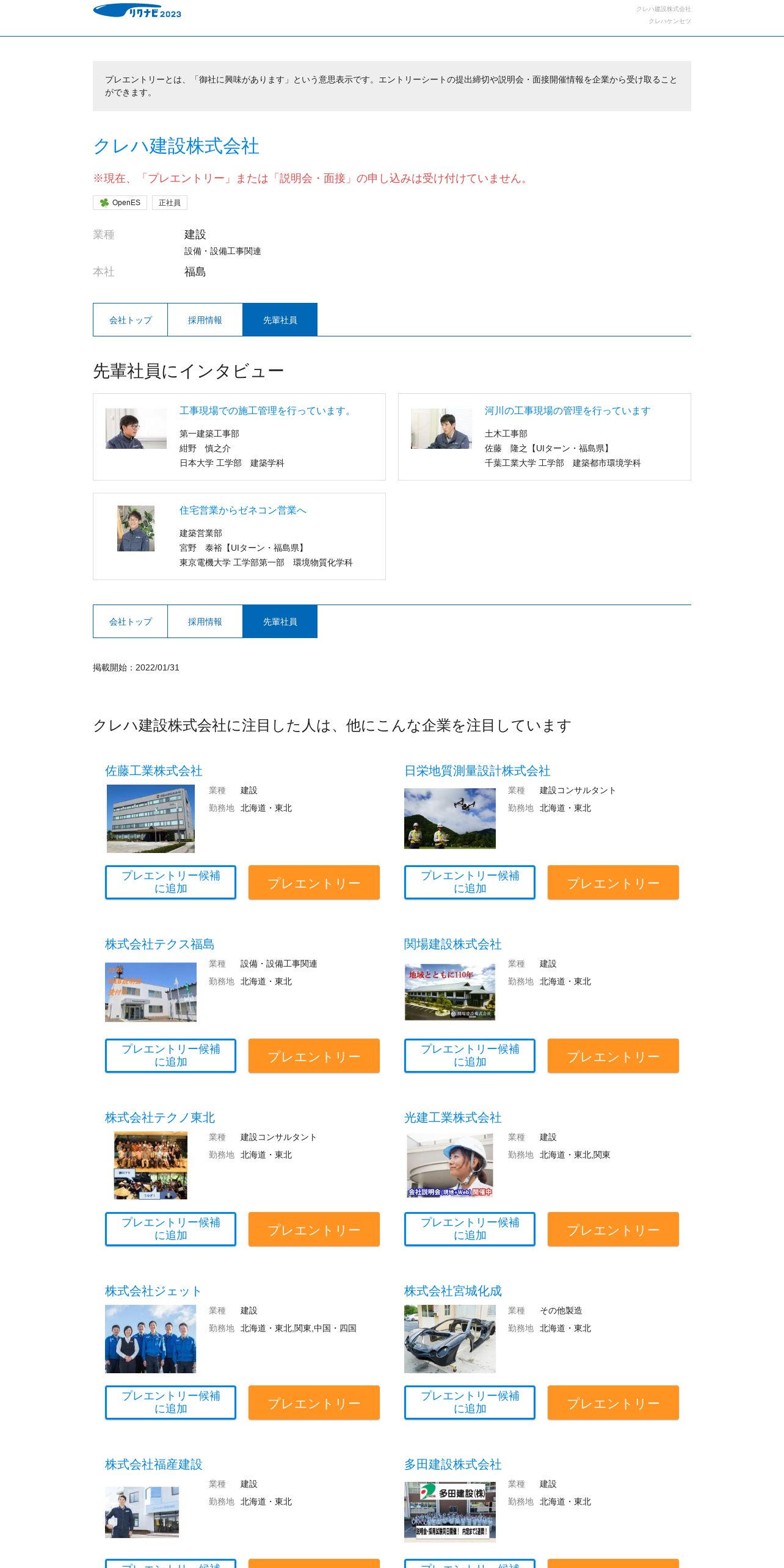Open 株式会社テクノ東北 company link

(x=160, y=1117)
